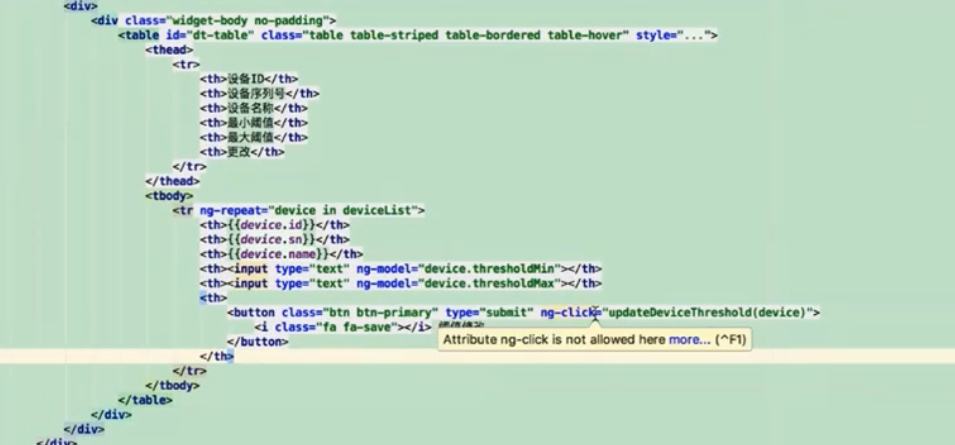Click the opening <thead> tag
The image size is (955, 445).
(x=169, y=50)
